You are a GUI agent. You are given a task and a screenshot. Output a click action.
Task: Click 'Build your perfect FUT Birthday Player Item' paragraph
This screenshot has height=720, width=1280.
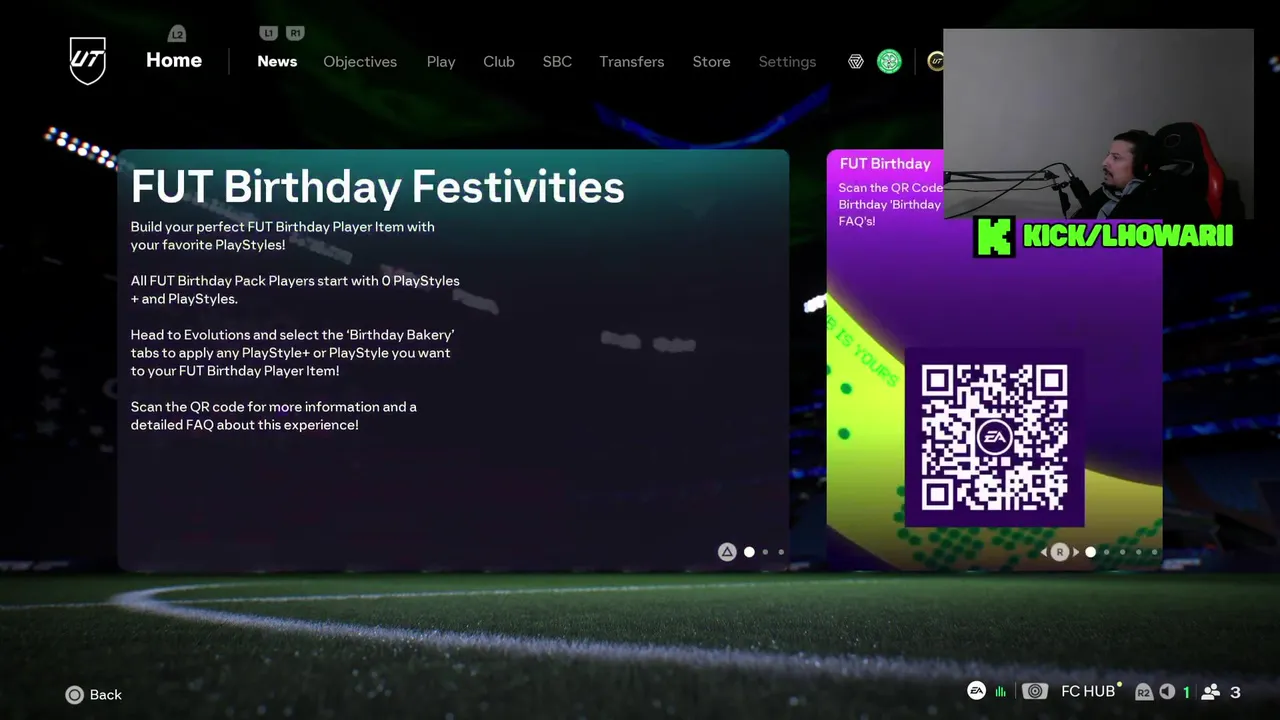283,236
